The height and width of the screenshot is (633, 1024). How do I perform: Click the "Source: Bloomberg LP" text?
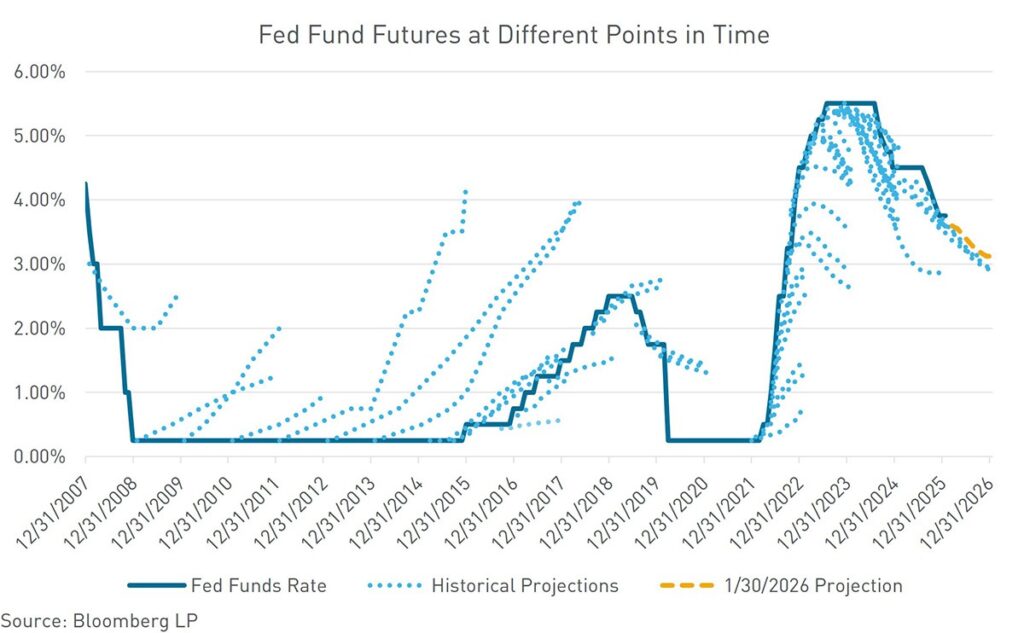[99, 618]
